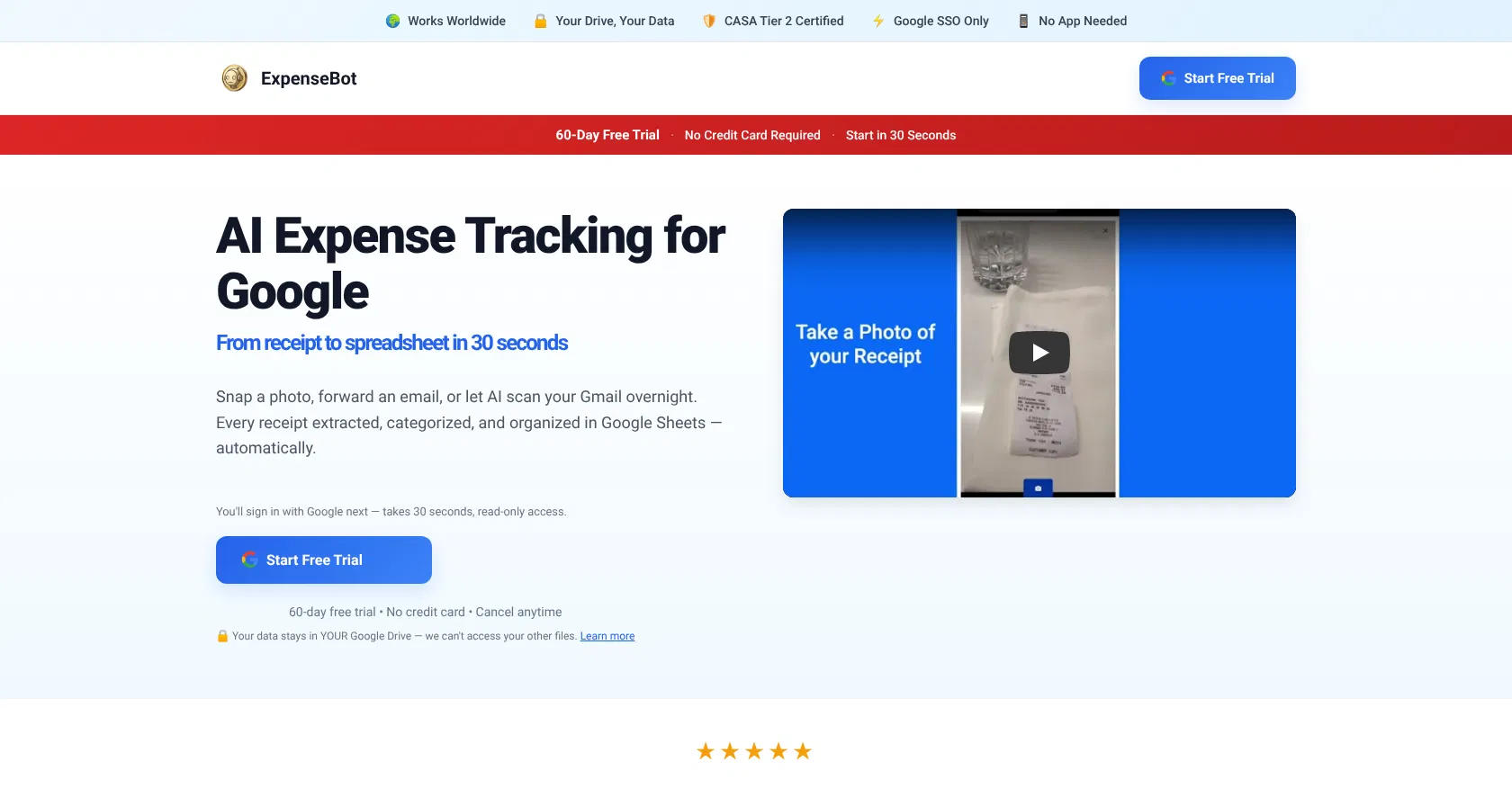1512x788 pixels.
Task: Click the 'No App Needed' text
Action: point(1083,21)
